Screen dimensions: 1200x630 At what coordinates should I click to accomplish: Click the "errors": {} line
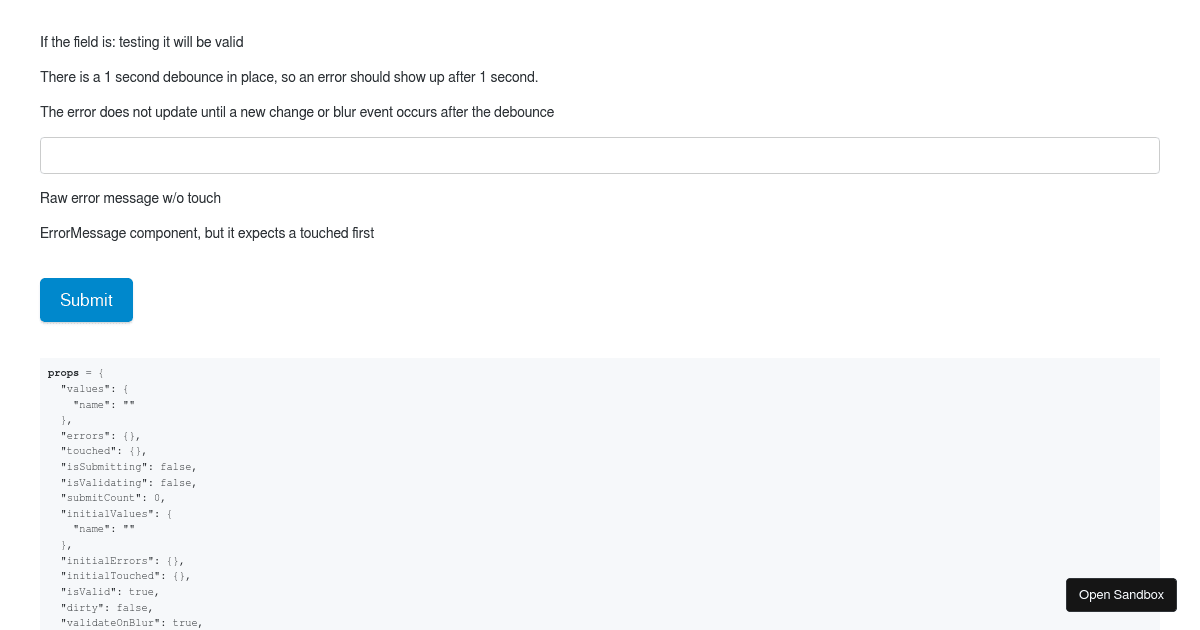101,435
